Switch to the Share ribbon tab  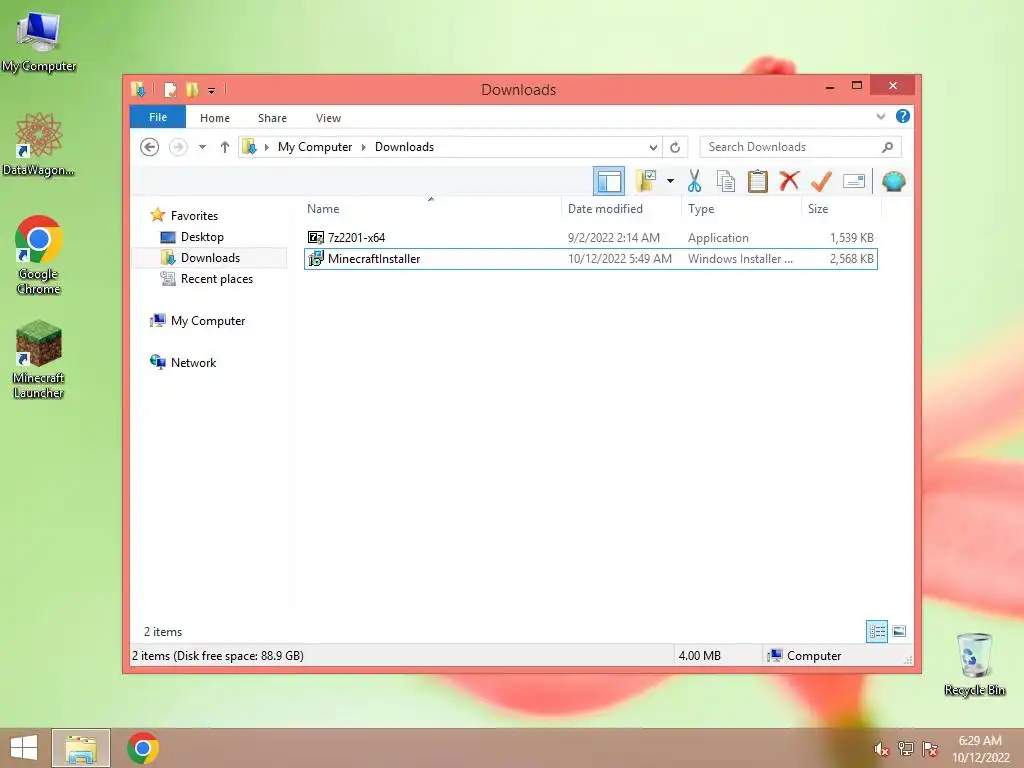pyautogui.click(x=272, y=118)
